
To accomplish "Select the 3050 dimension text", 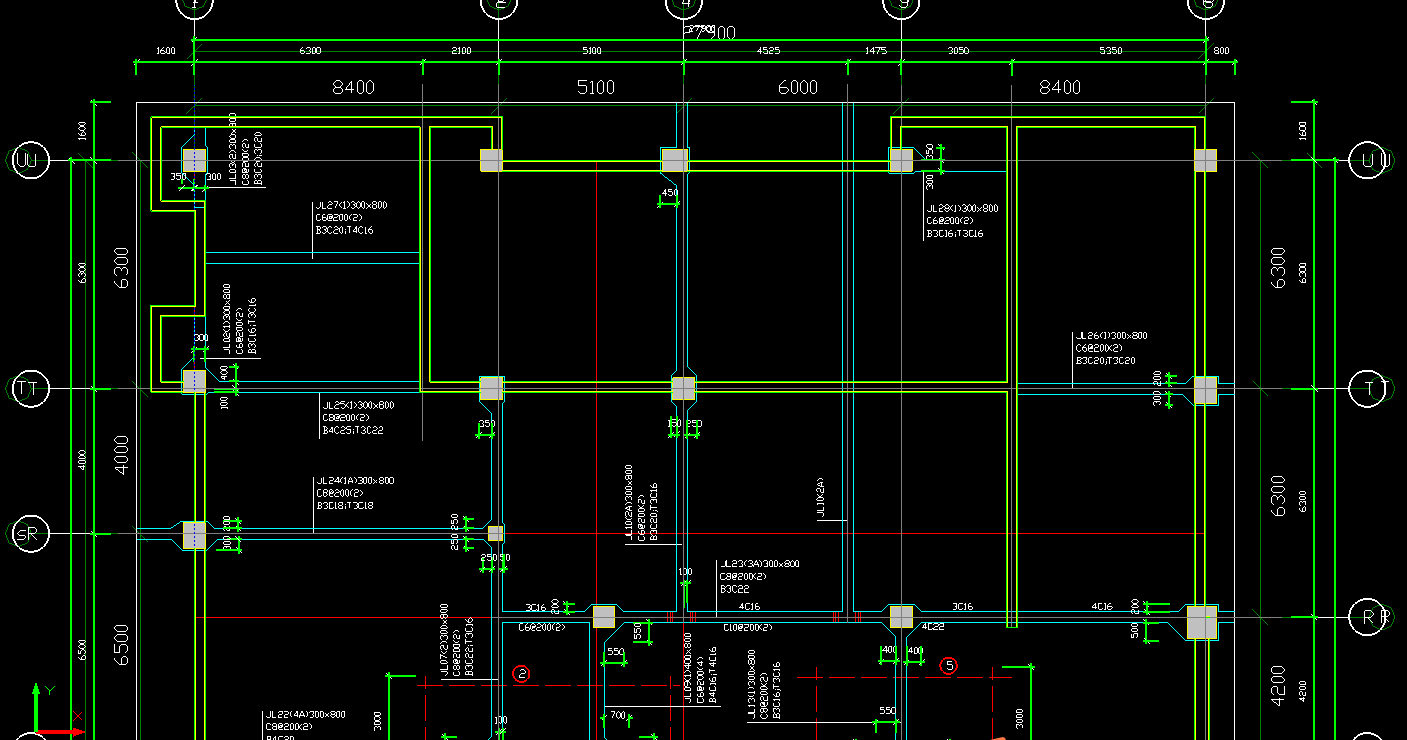I will [x=957, y=51].
